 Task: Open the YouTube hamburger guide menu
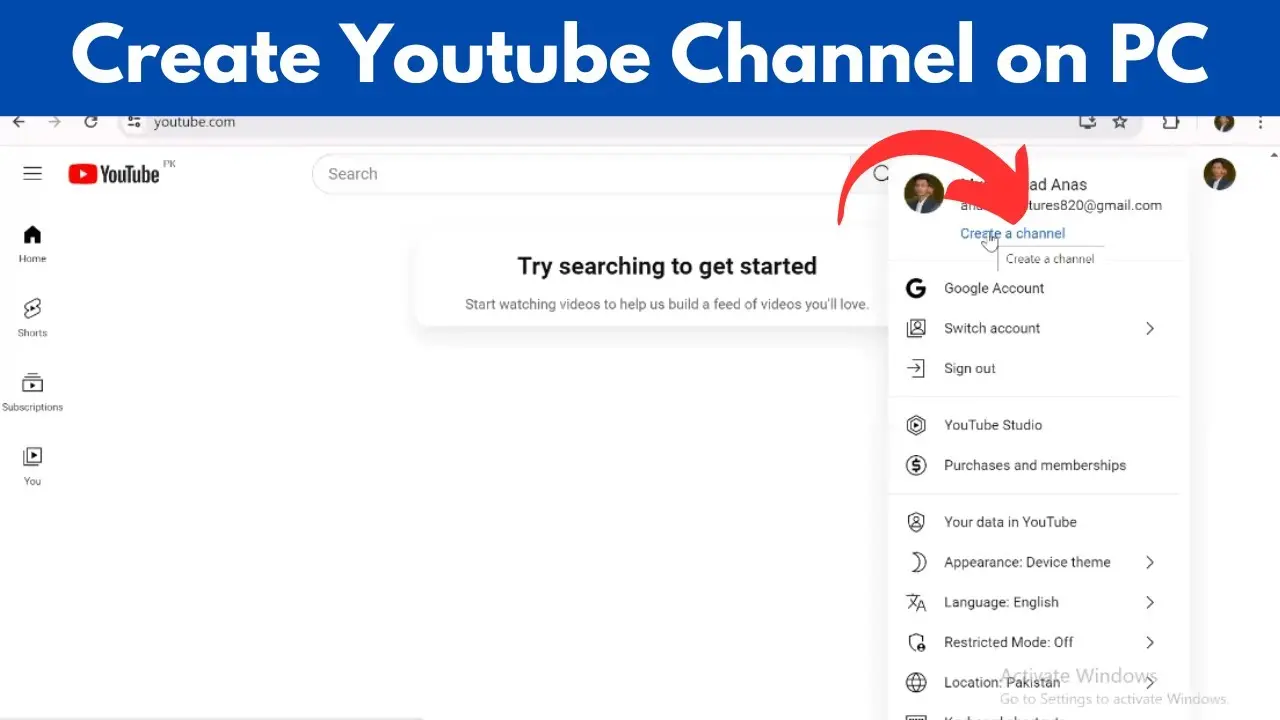pos(32,174)
